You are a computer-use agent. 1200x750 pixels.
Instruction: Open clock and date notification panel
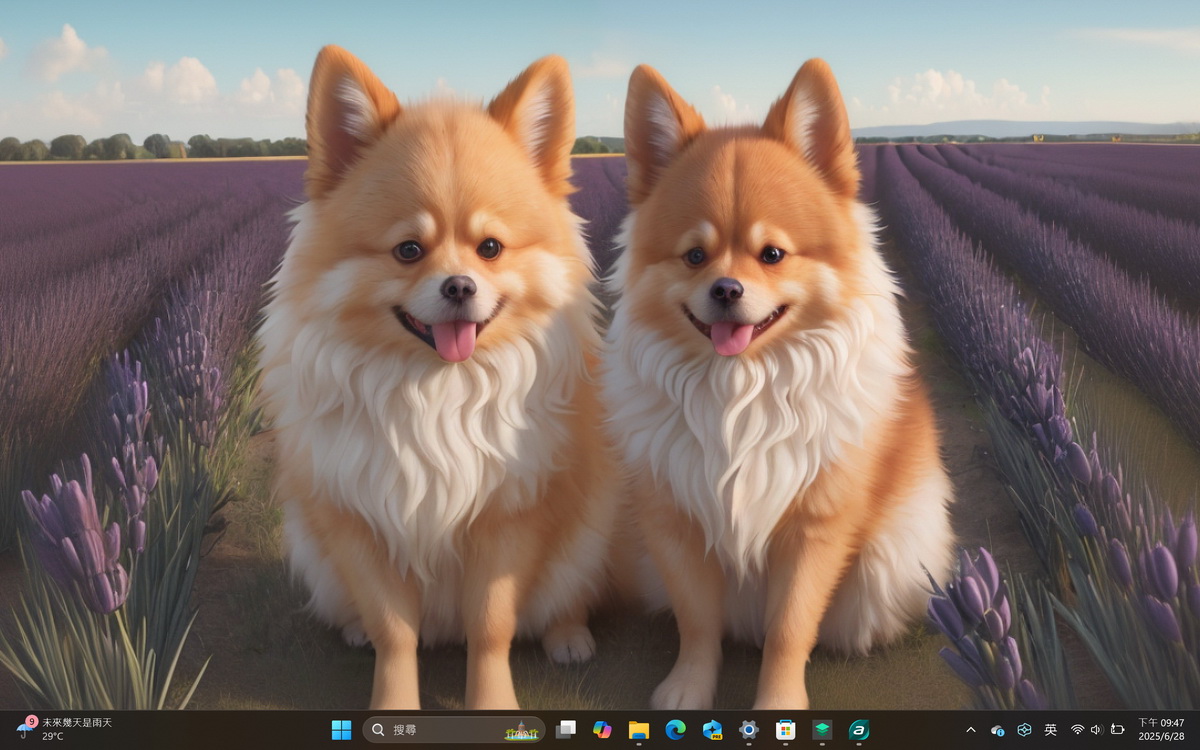pyautogui.click(x=1160, y=729)
